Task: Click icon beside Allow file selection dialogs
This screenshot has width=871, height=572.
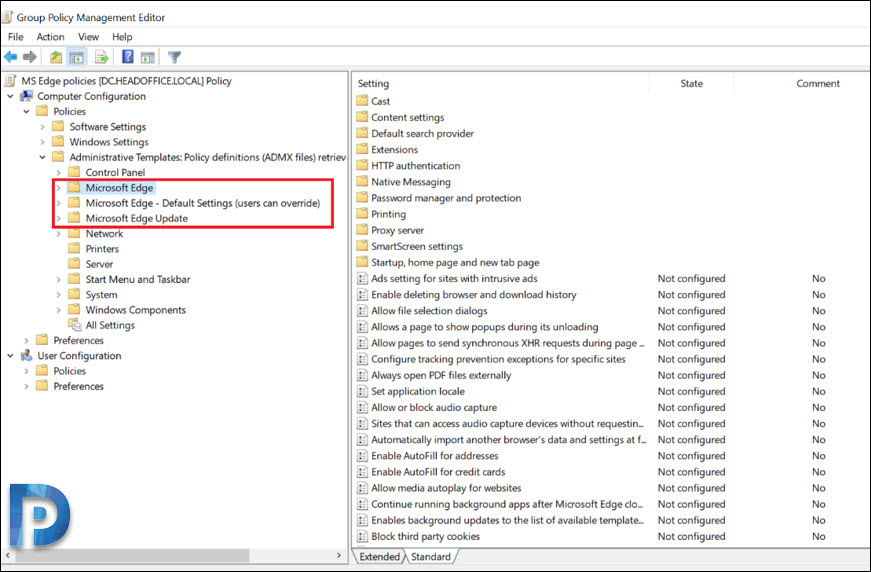Action: point(362,311)
